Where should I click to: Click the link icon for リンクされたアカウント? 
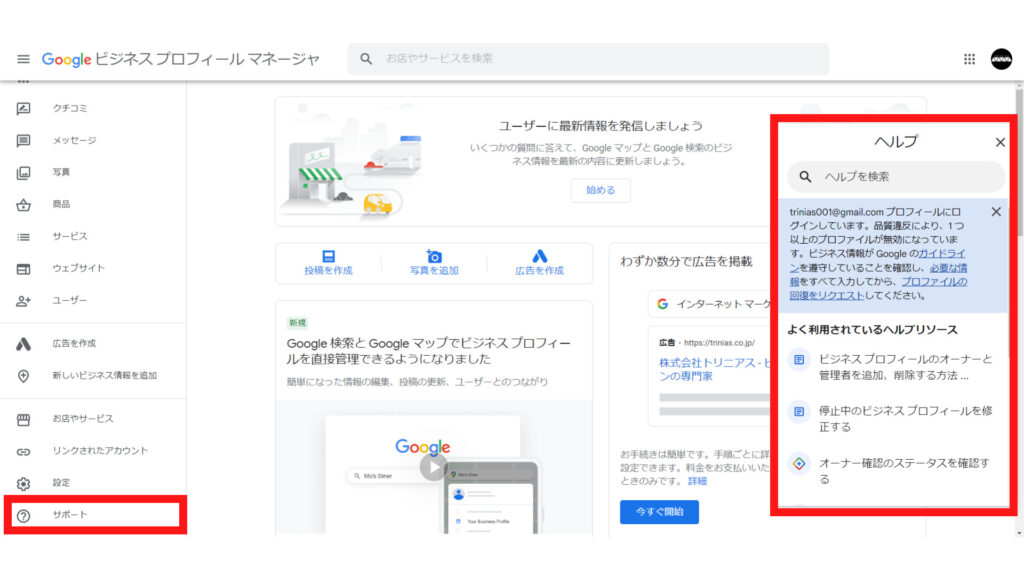pyautogui.click(x=24, y=451)
